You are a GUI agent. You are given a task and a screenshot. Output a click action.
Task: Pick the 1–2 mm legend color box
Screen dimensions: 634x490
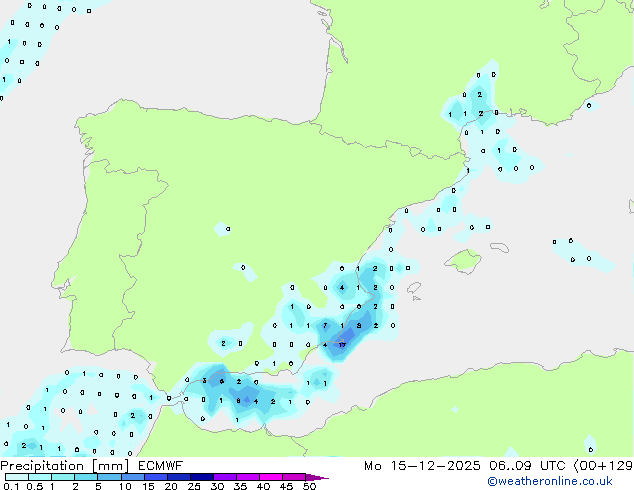(x=63, y=477)
